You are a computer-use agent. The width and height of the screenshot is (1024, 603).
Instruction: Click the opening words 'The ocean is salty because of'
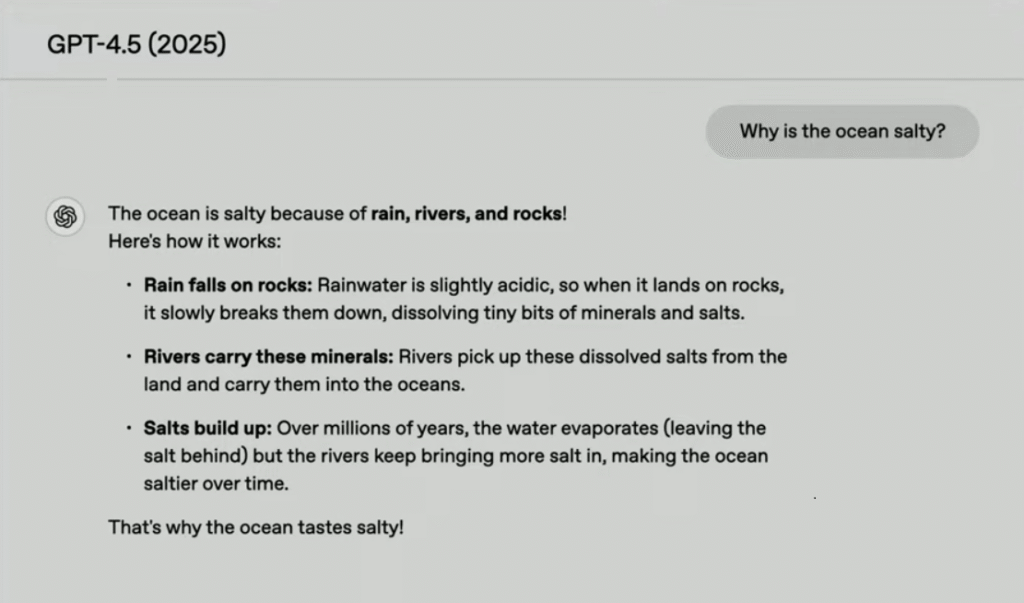coord(237,214)
